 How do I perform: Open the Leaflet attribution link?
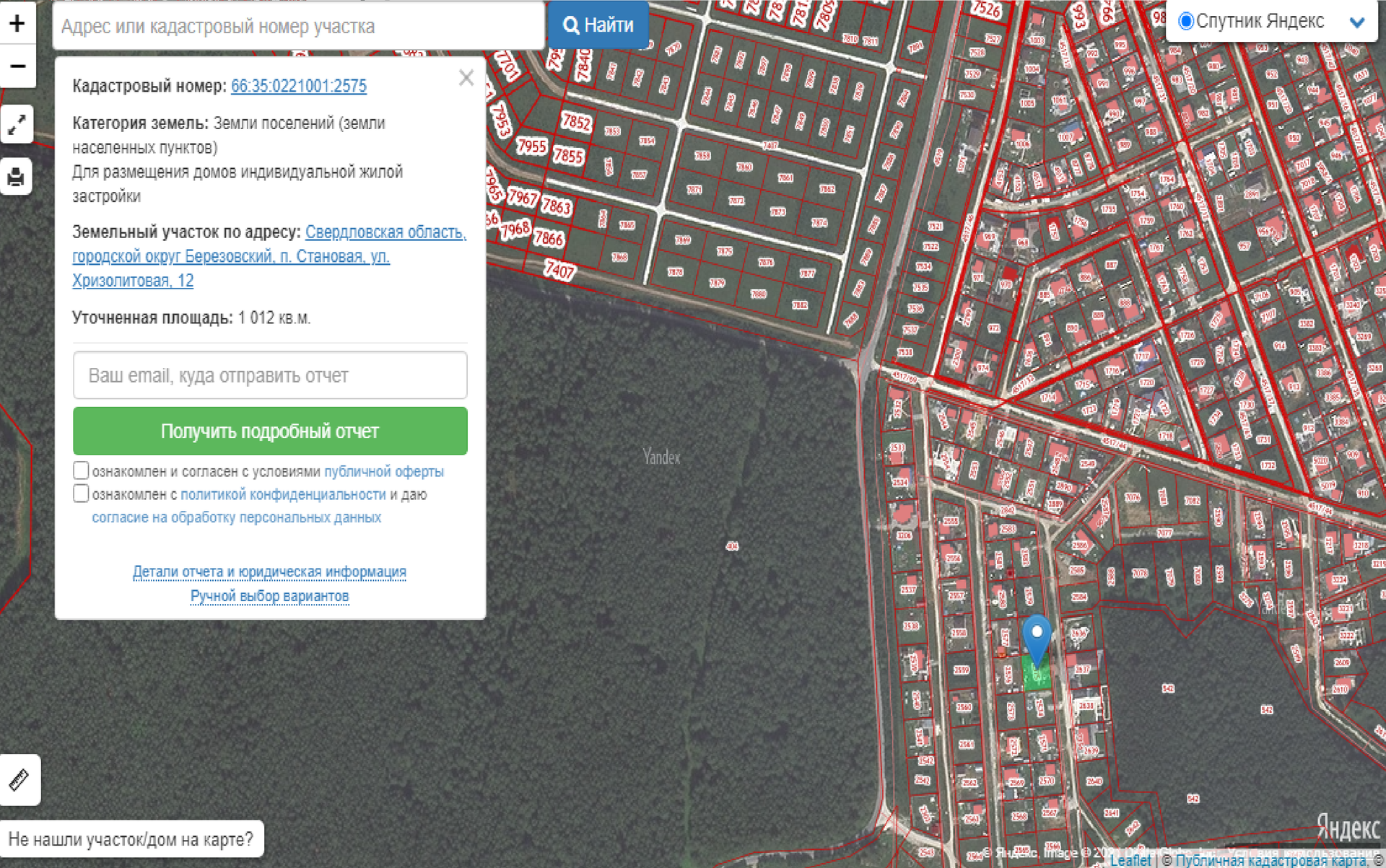pyautogui.click(x=1130, y=860)
